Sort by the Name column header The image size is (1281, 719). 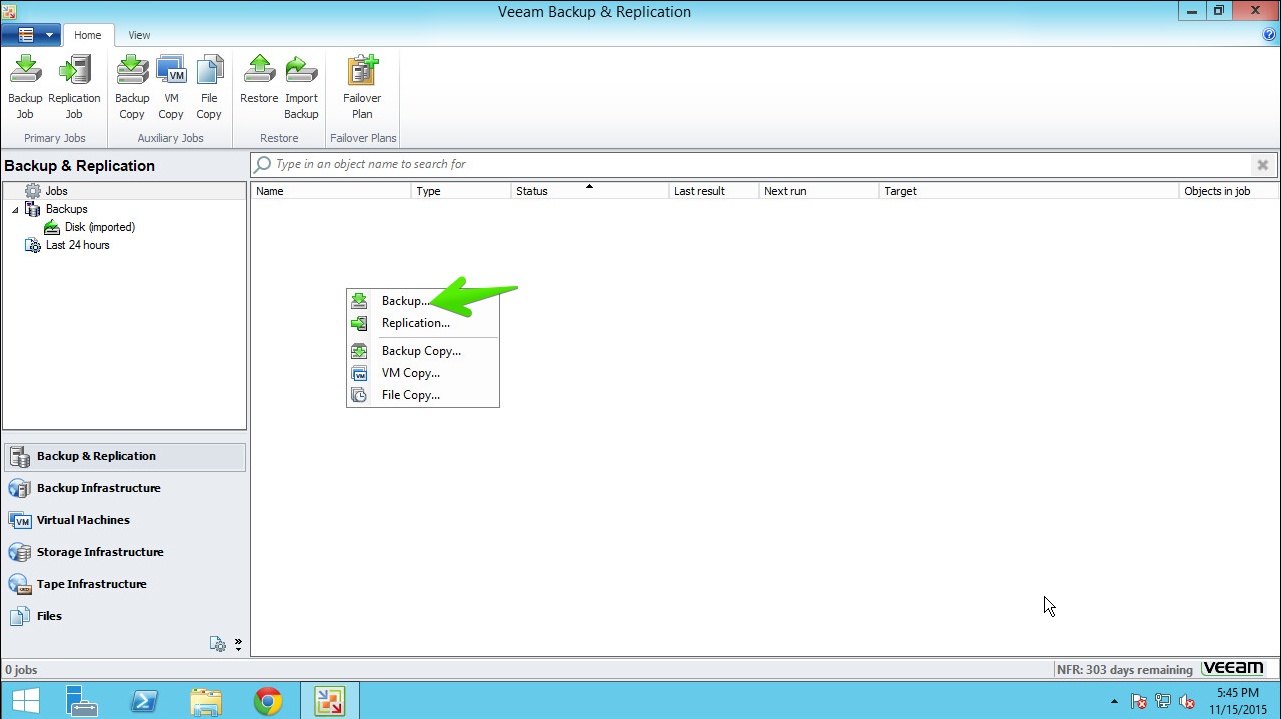tap(331, 191)
